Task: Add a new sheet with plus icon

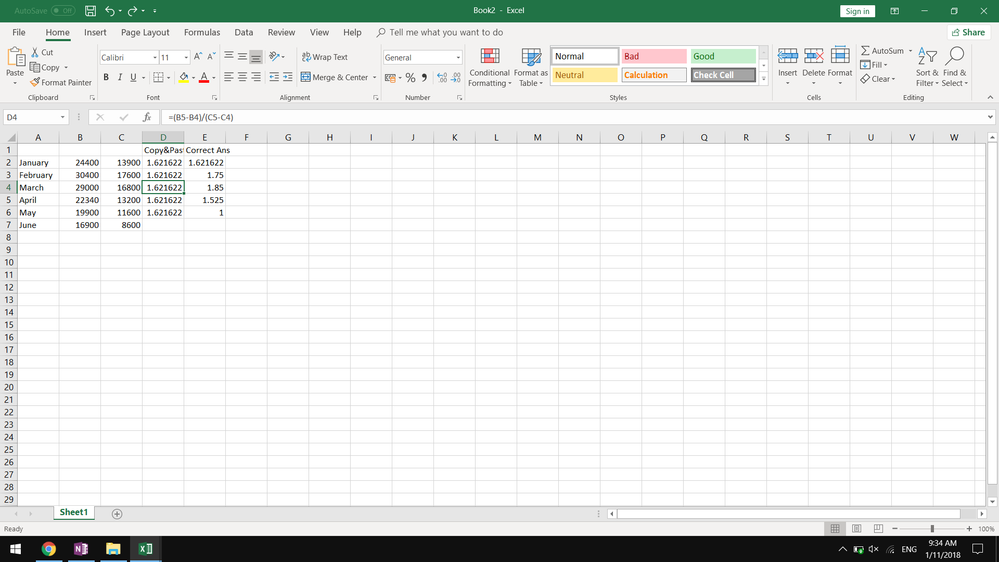Action: (117, 514)
